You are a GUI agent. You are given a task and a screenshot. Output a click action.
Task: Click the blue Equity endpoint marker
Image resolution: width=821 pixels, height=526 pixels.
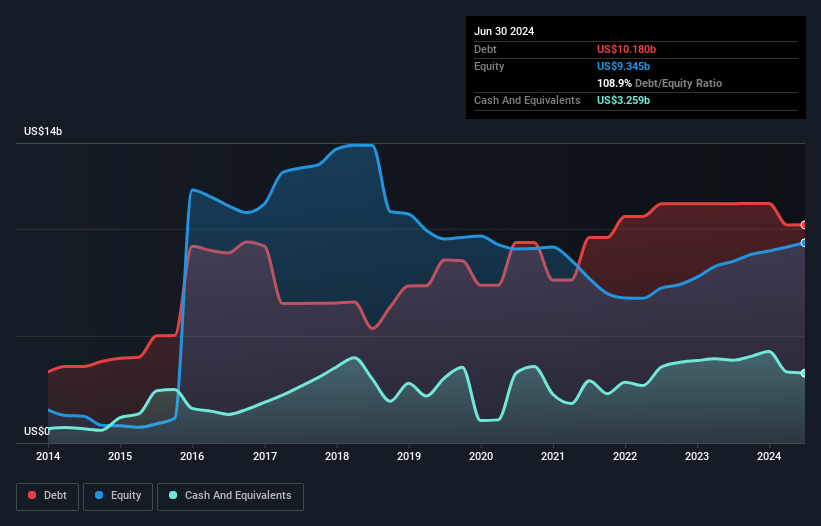[x=804, y=243]
